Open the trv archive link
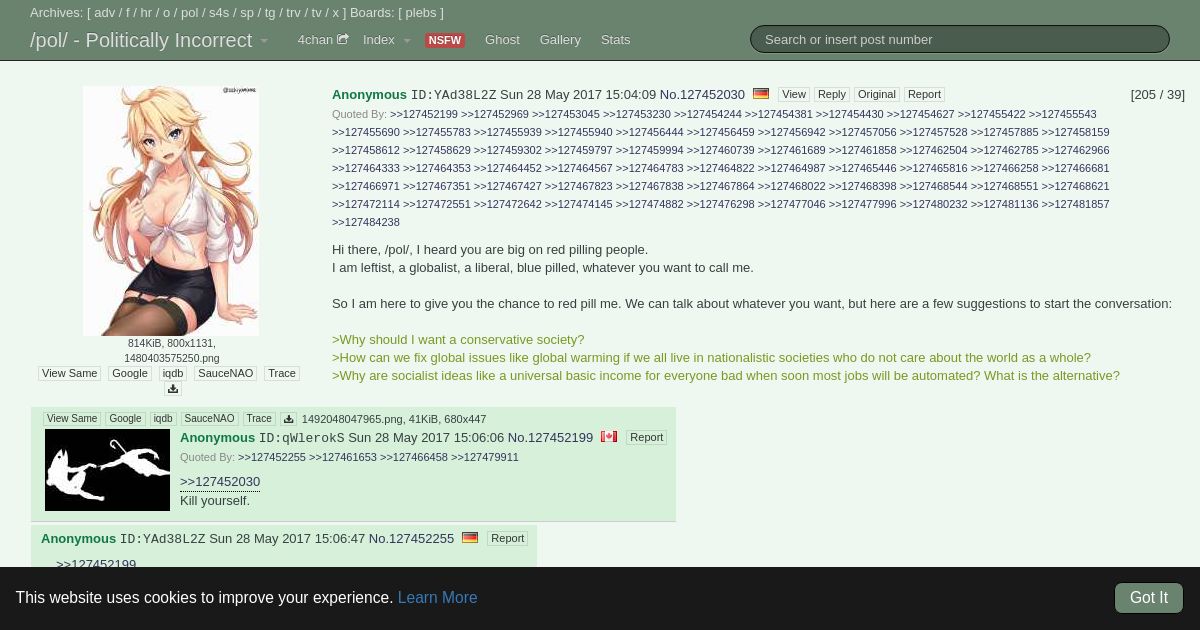This screenshot has width=1200, height=630. pos(294,13)
